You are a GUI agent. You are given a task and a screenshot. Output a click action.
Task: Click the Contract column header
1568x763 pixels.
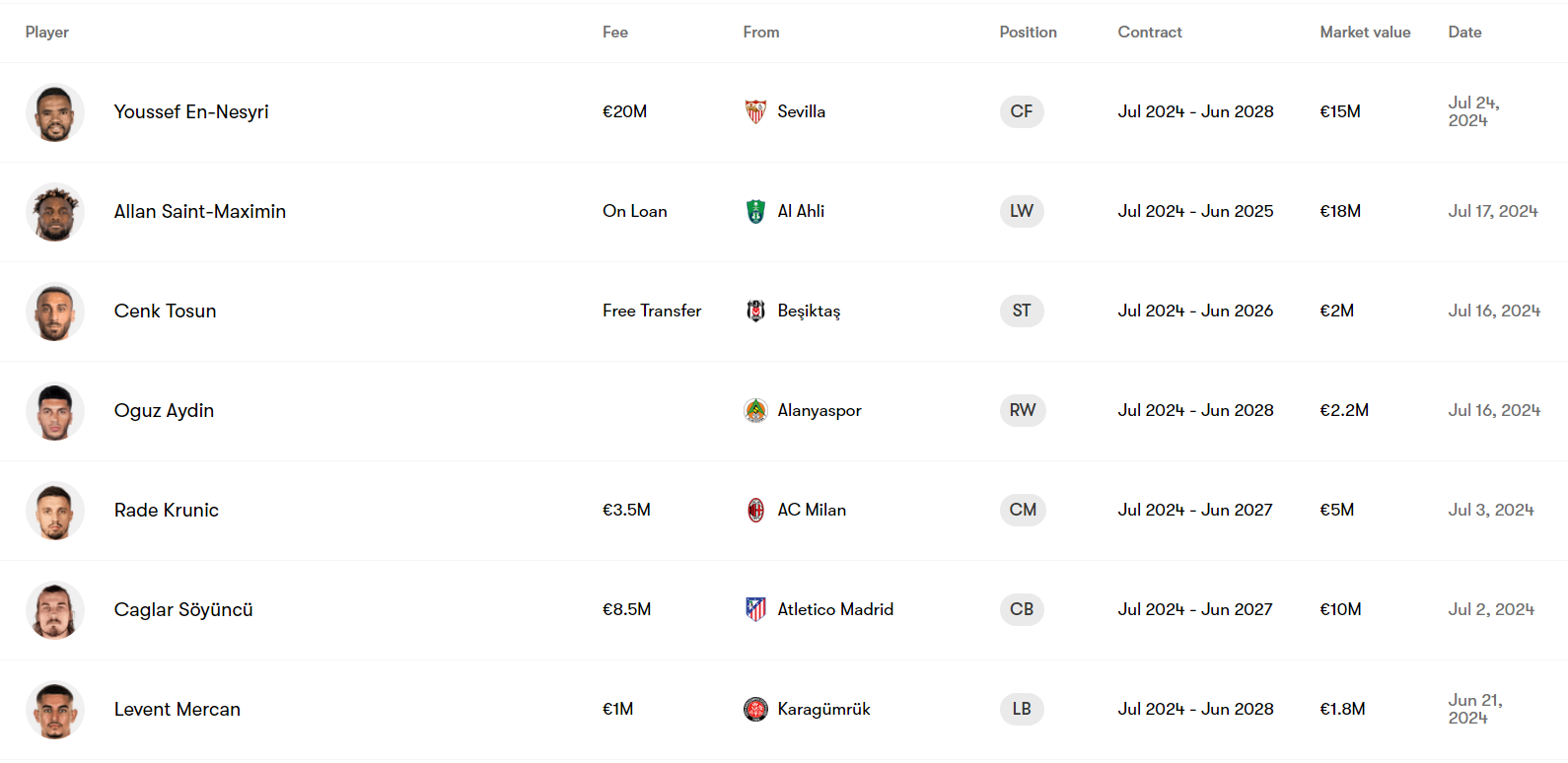click(1150, 33)
